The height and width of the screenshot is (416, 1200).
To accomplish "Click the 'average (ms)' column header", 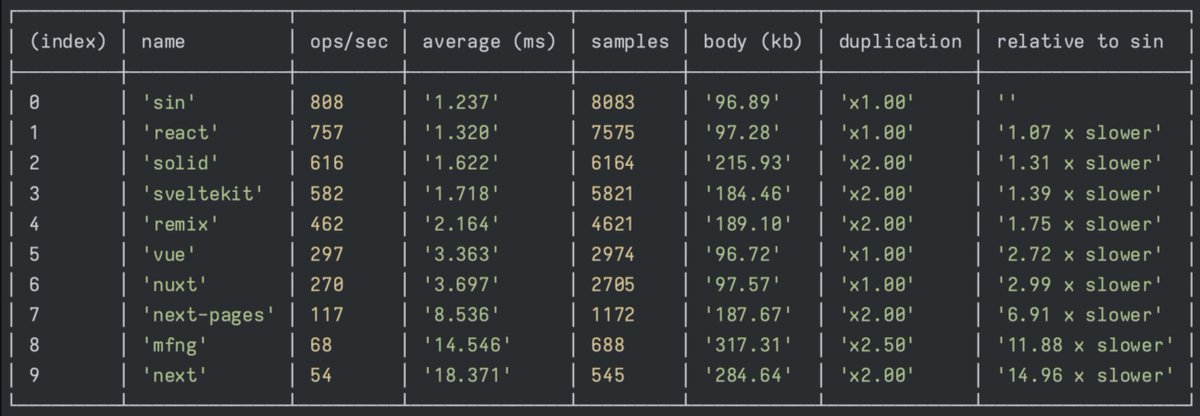I will click(x=487, y=42).
